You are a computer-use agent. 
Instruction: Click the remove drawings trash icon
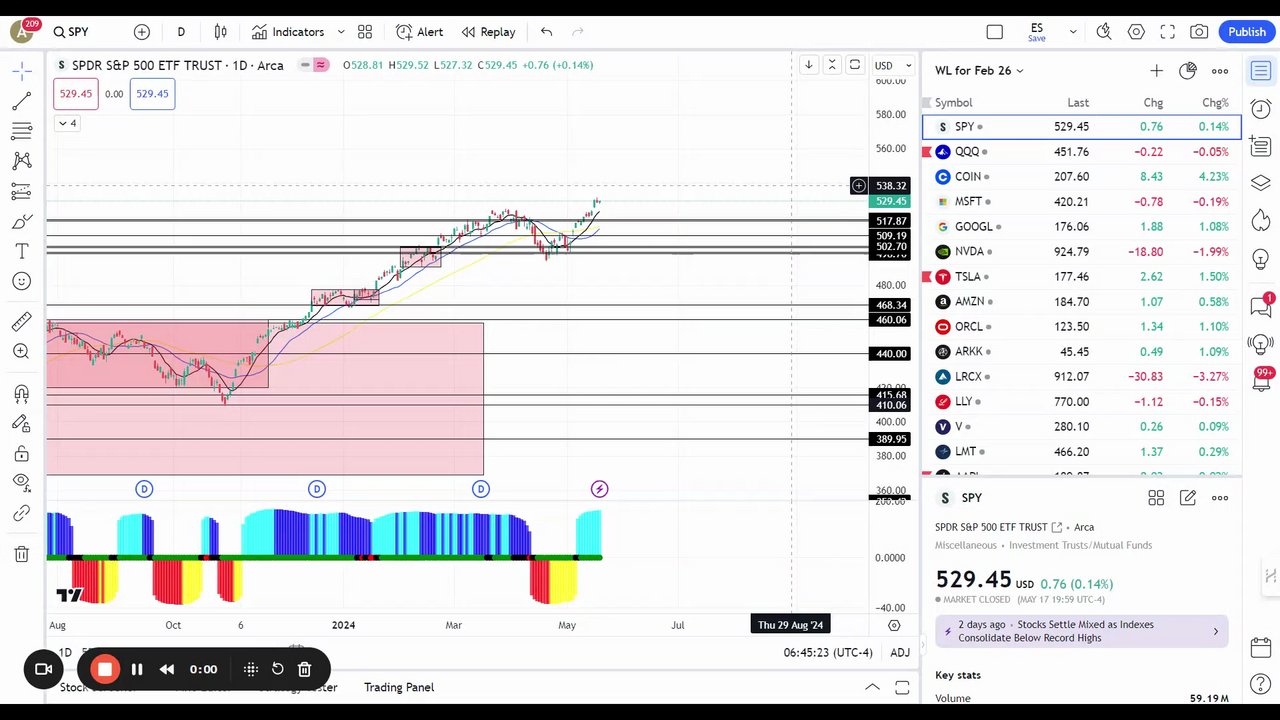pyautogui.click(x=21, y=554)
